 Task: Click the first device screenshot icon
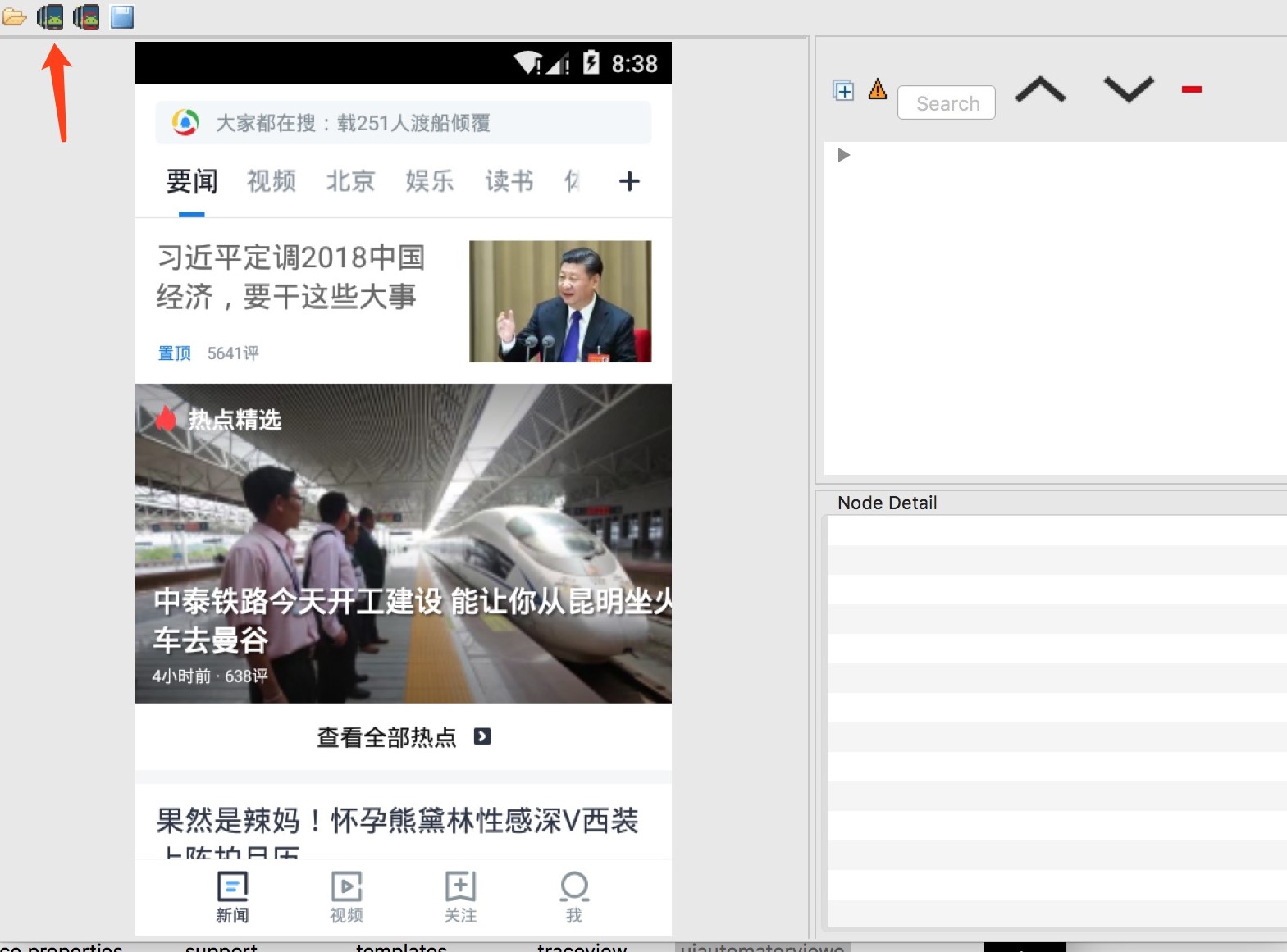tap(50, 16)
